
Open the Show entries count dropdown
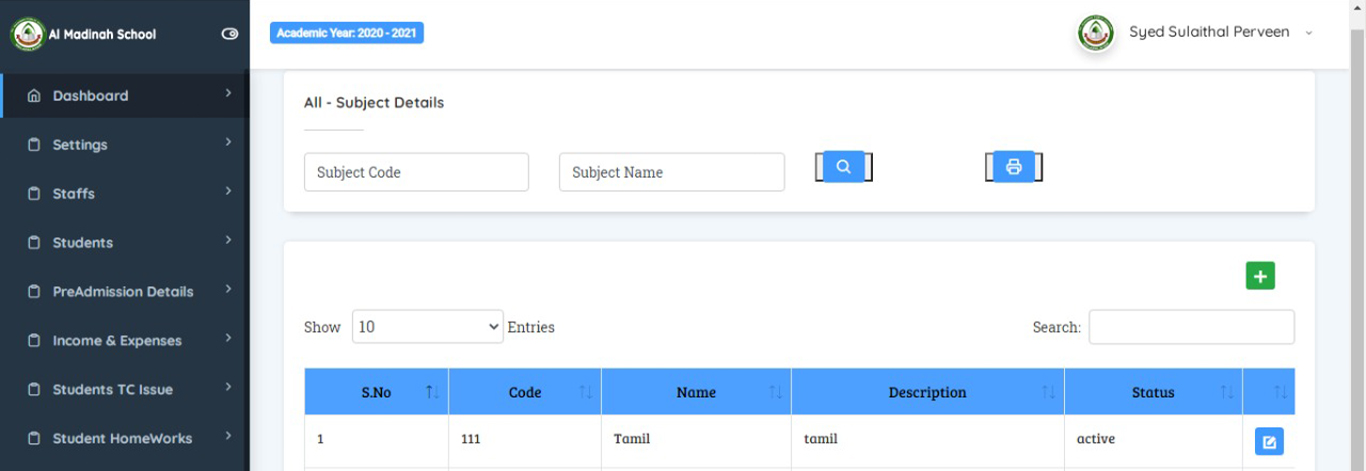[427, 327]
